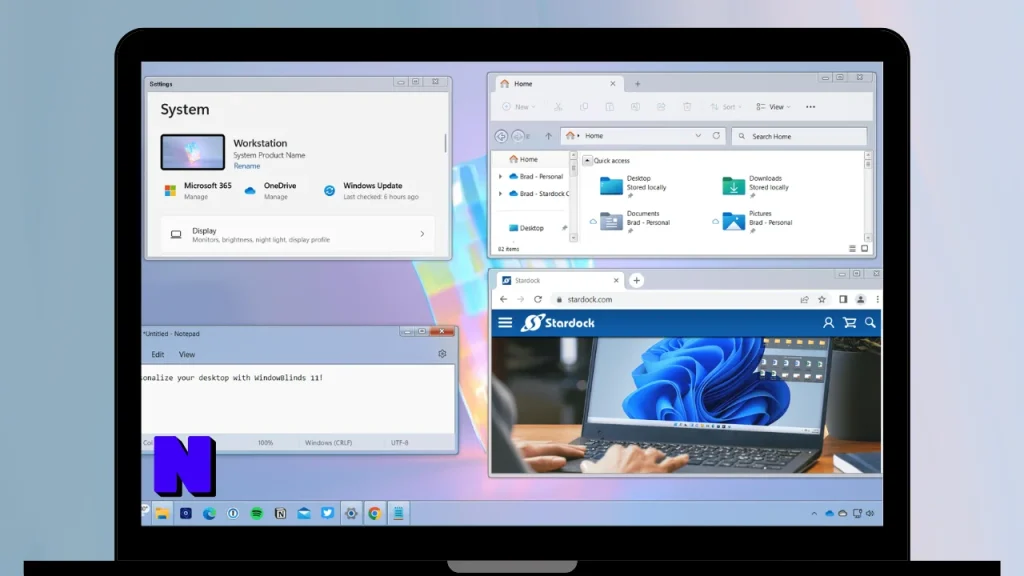1024x576 pixels.
Task: Click the Settings window vertical scrollbar
Action: tap(446, 142)
